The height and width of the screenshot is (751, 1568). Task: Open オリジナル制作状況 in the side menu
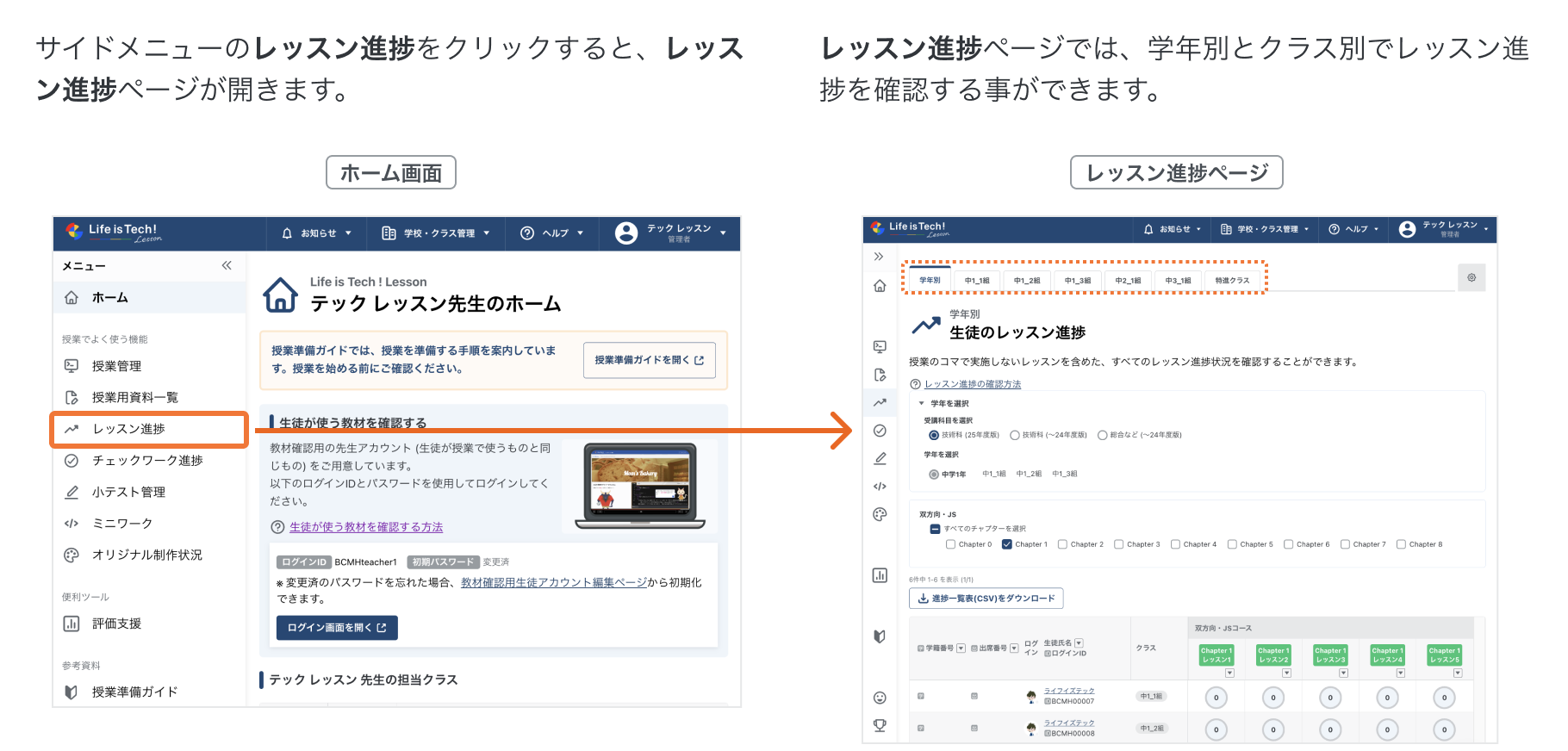[x=146, y=555]
